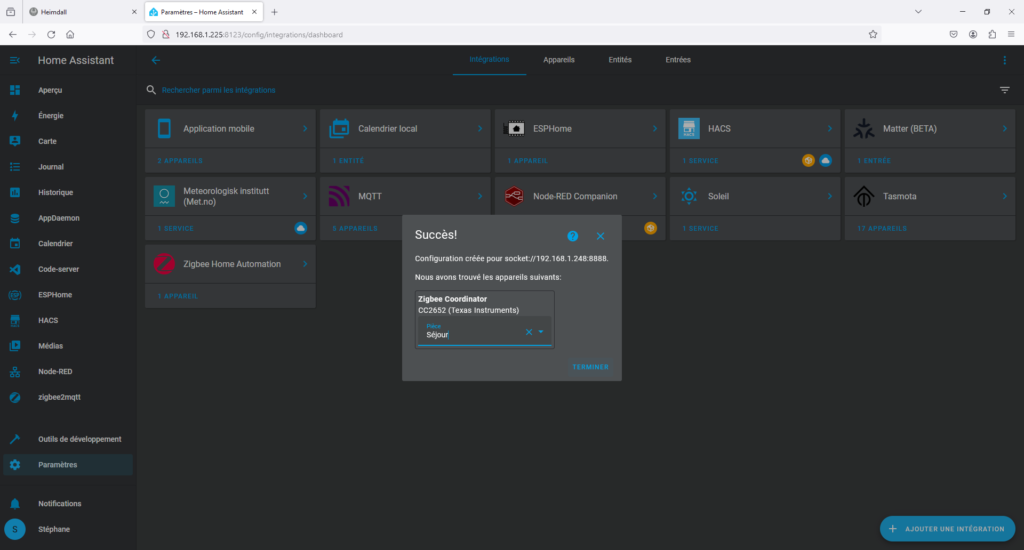Open the browser hamburger menu

pyautogui.click(x=1011, y=35)
